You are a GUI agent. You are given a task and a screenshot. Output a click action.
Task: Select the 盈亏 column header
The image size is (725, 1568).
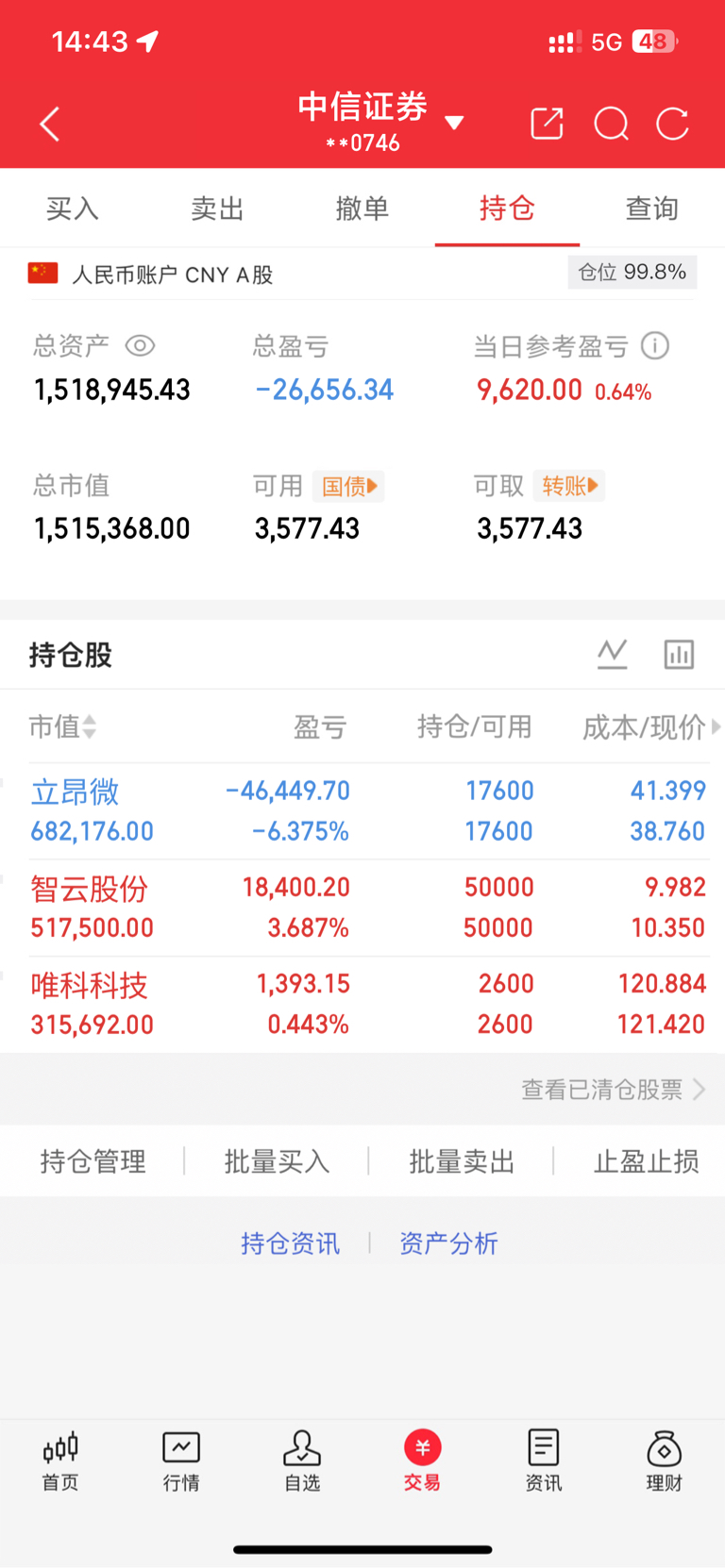(x=320, y=726)
